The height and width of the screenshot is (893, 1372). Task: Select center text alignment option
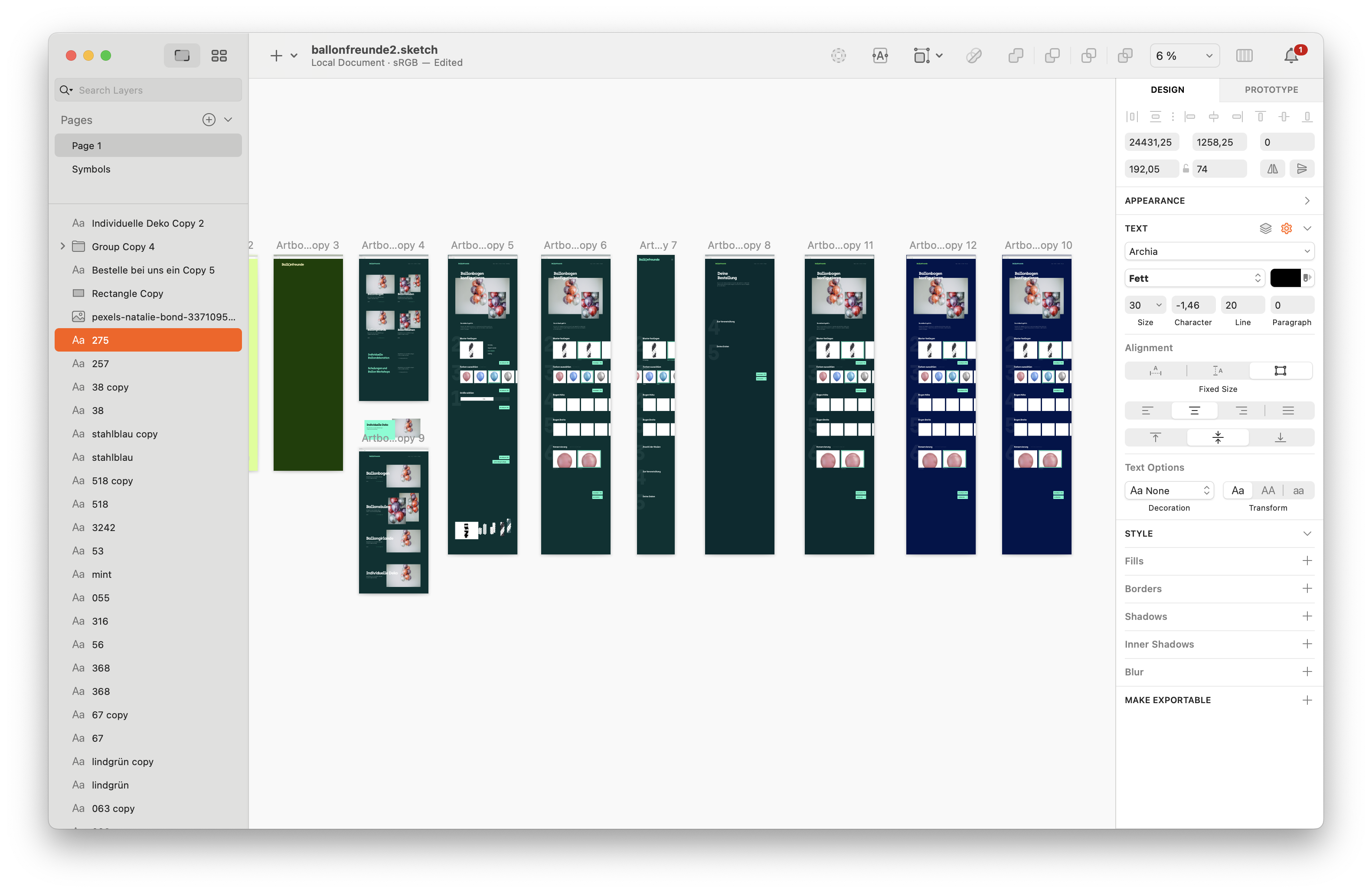tap(1194, 411)
